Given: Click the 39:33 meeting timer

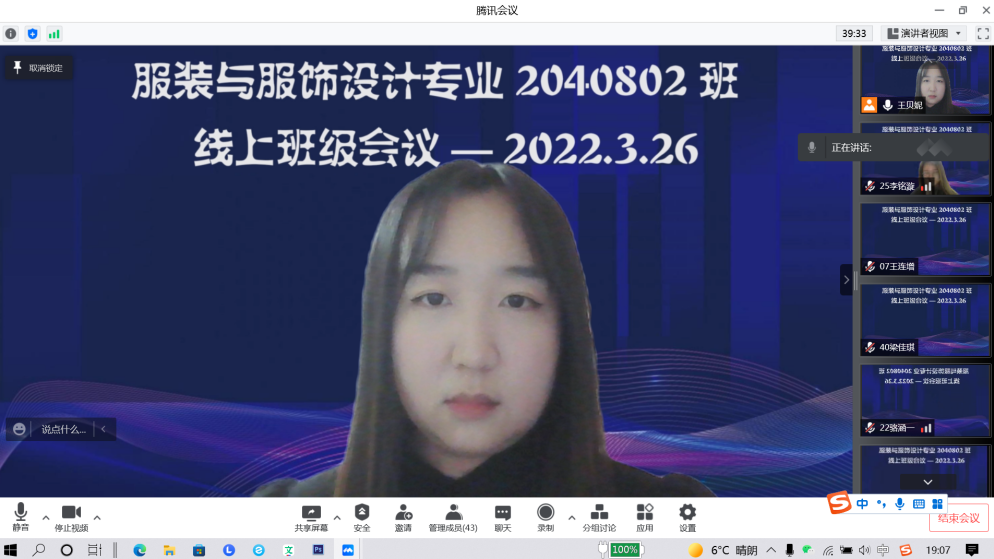Looking at the screenshot, I should pos(854,33).
